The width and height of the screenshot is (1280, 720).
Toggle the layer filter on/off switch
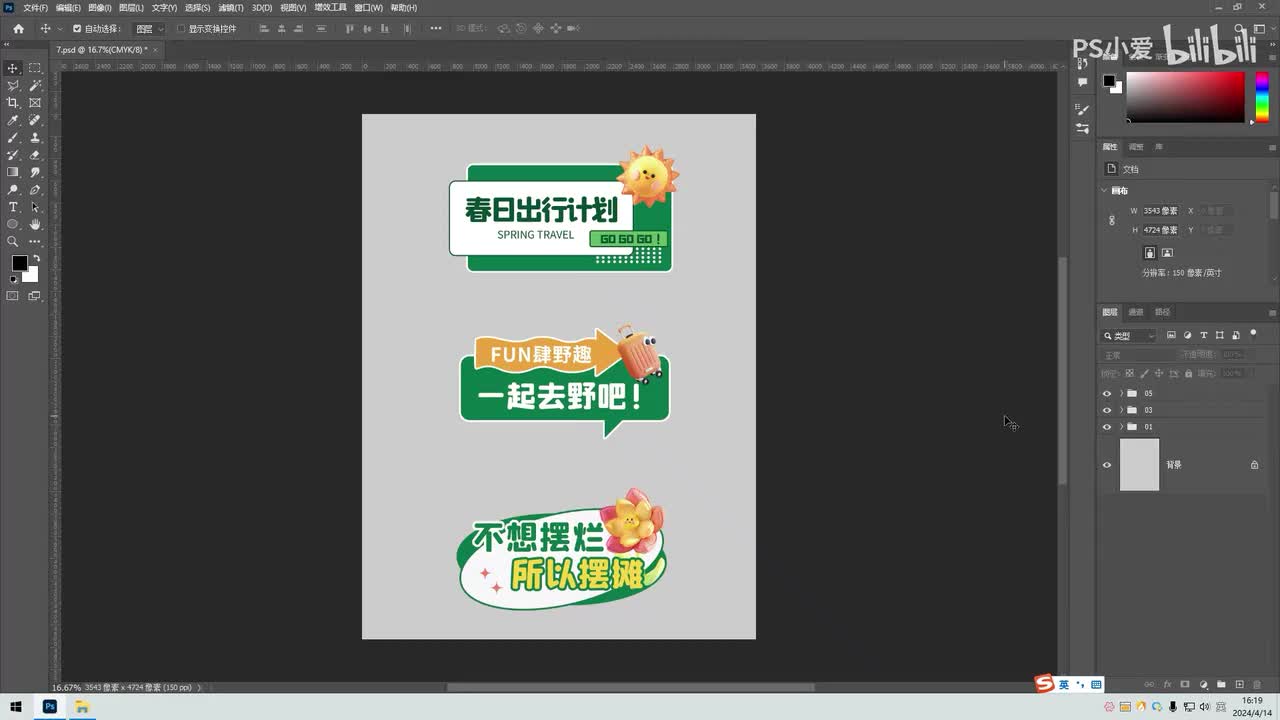pyautogui.click(x=1253, y=334)
